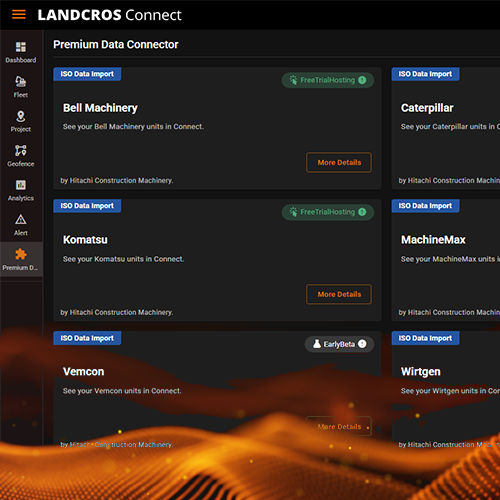Click EarlyBeta badge on Vemcon card
This screenshot has width=500, height=500.
click(x=339, y=344)
